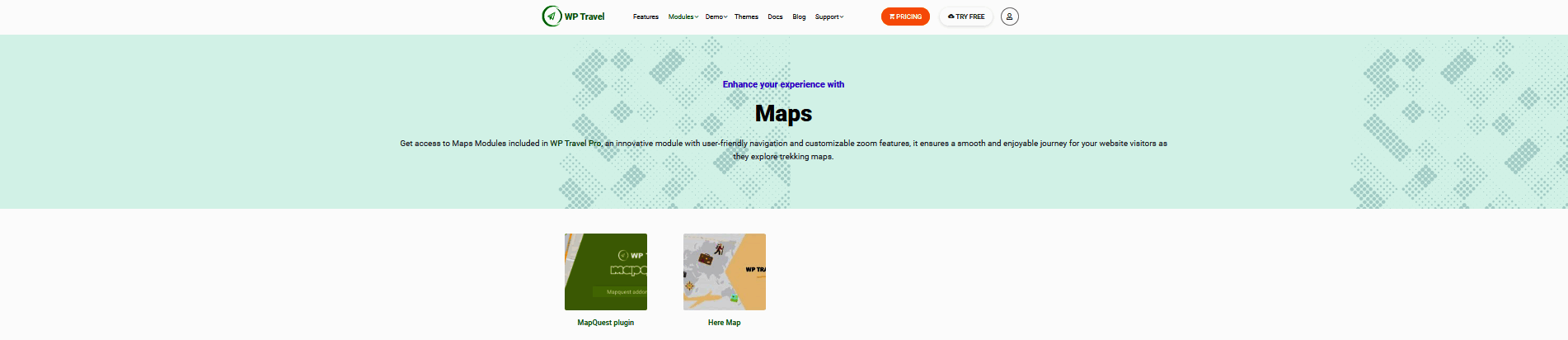Open the Docs link
Image resolution: width=1568 pixels, height=340 pixels.
pyautogui.click(x=775, y=17)
